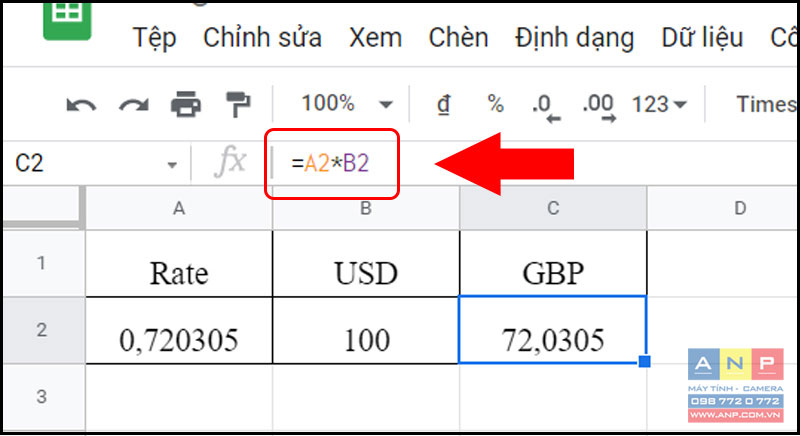This screenshot has height=436, width=800.
Task: Select column C header
Action: (x=553, y=208)
